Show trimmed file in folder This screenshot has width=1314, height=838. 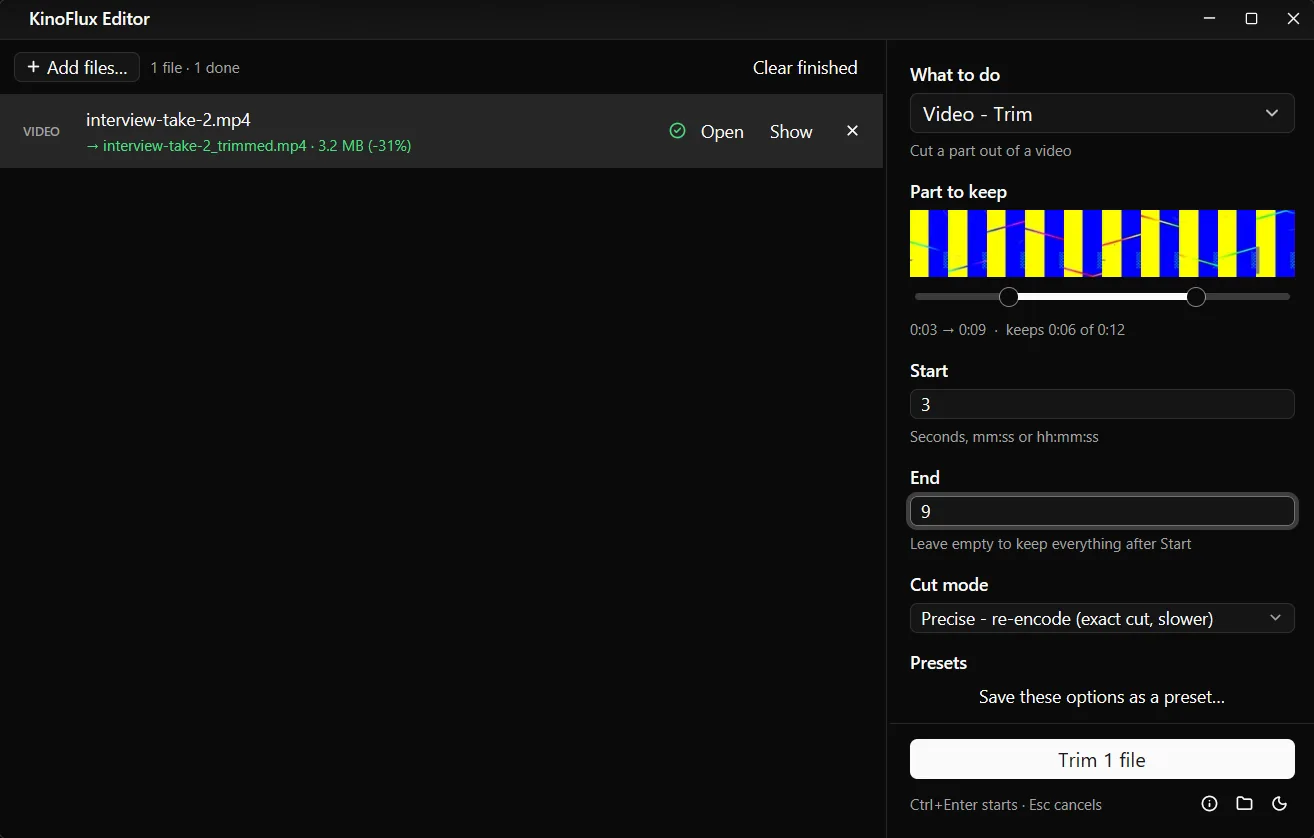pyautogui.click(x=791, y=131)
